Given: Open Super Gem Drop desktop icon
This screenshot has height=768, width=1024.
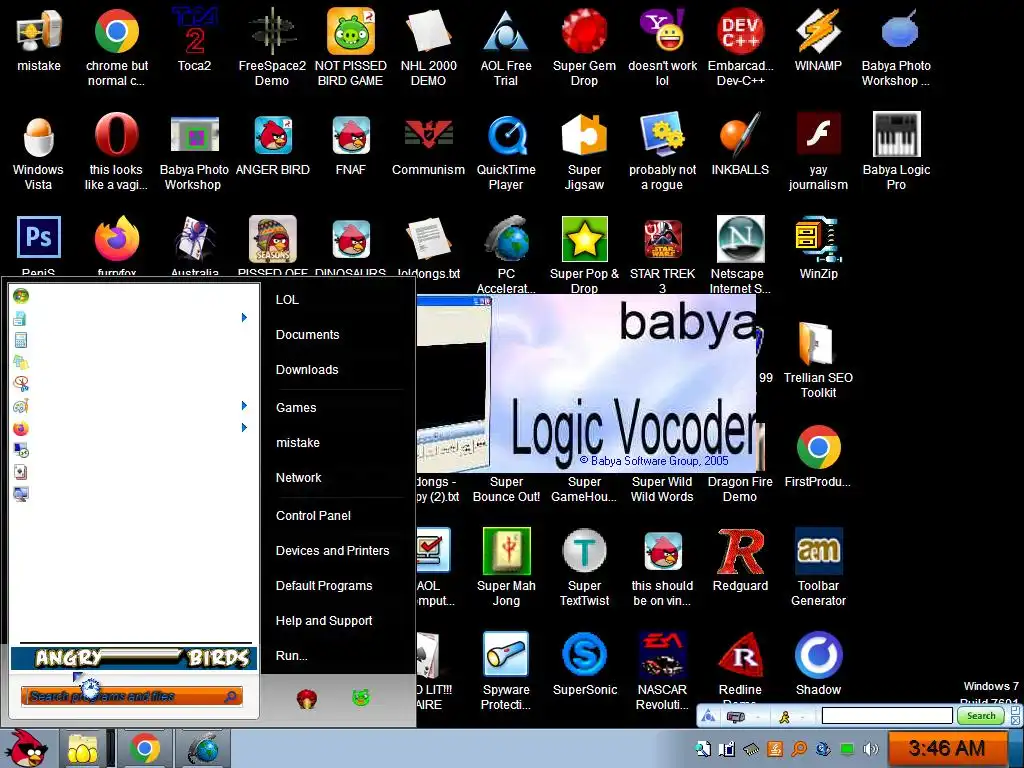Looking at the screenshot, I should click(x=584, y=30).
